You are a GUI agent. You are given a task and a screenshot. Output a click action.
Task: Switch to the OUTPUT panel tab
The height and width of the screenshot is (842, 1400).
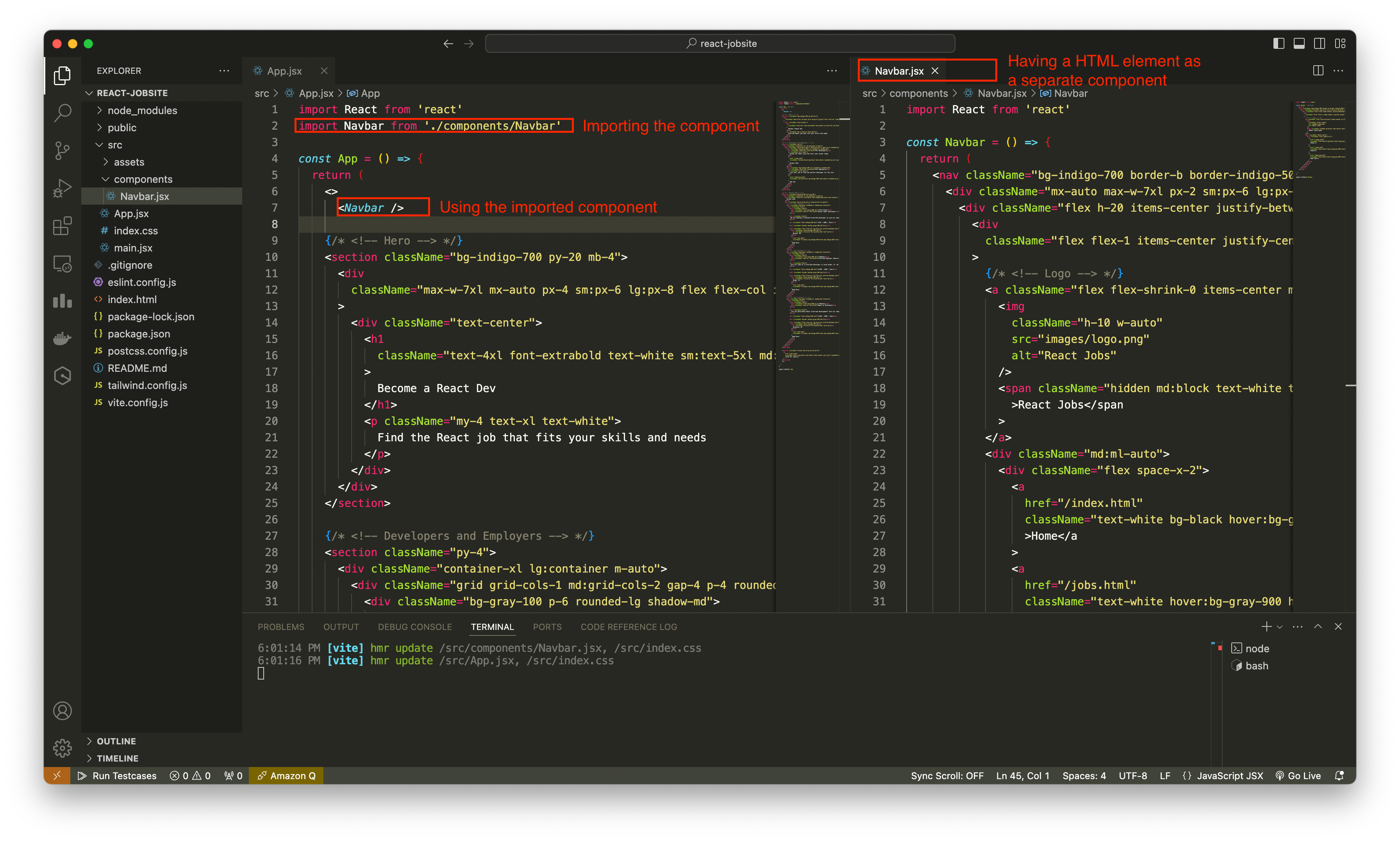341,627
